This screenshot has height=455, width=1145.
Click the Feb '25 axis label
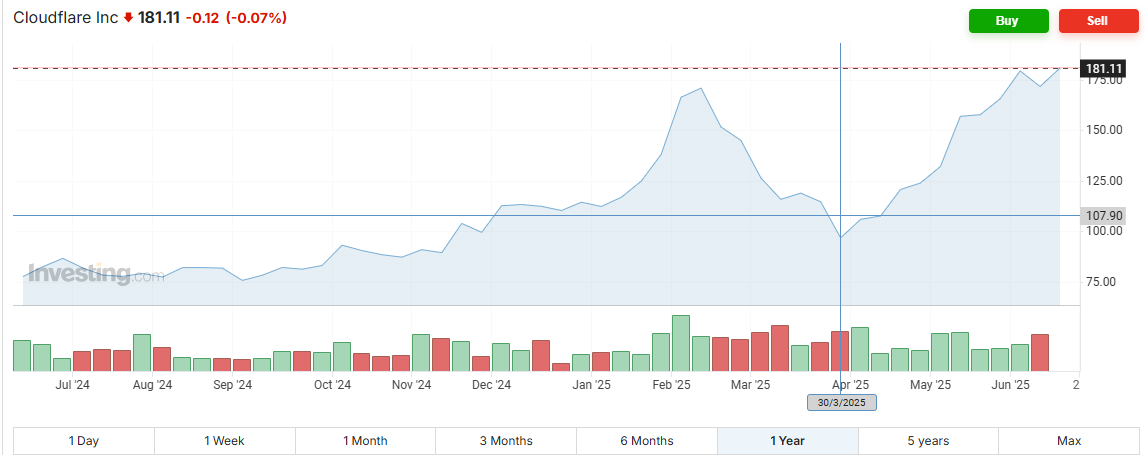coord(672,383)
